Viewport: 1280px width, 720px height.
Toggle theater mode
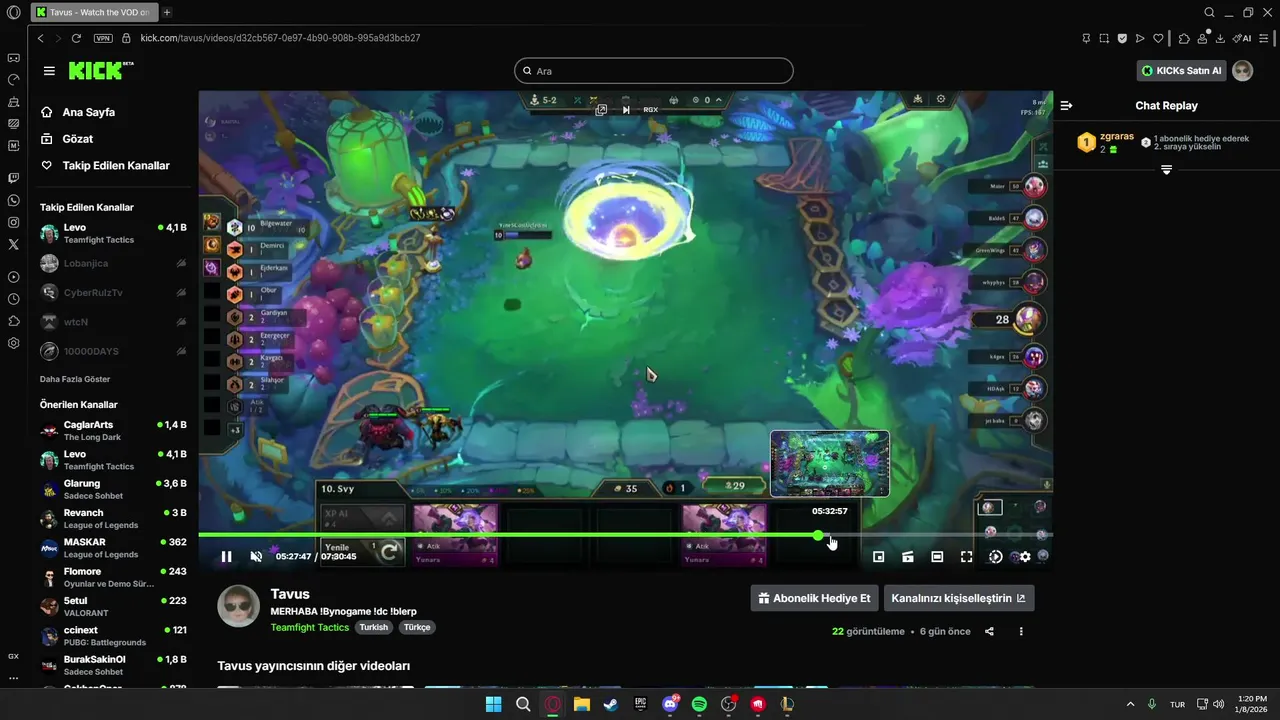[x=937, y=557]
